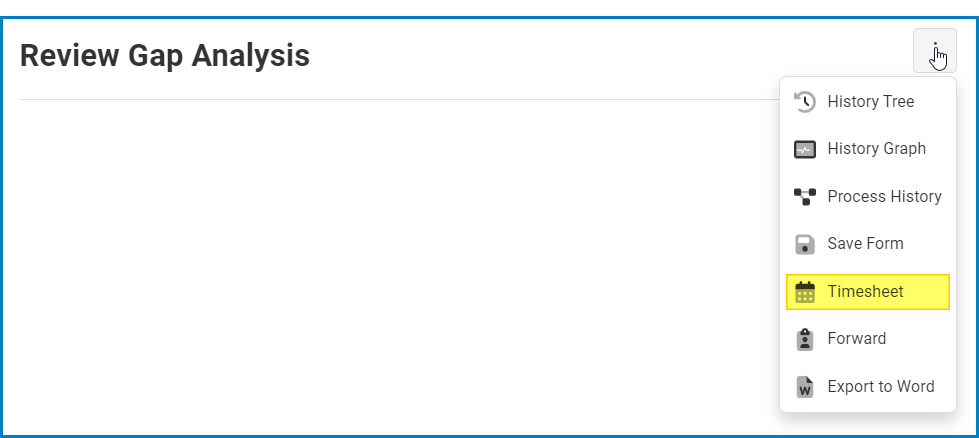Click the Process History flow icon

pos(805,197)
